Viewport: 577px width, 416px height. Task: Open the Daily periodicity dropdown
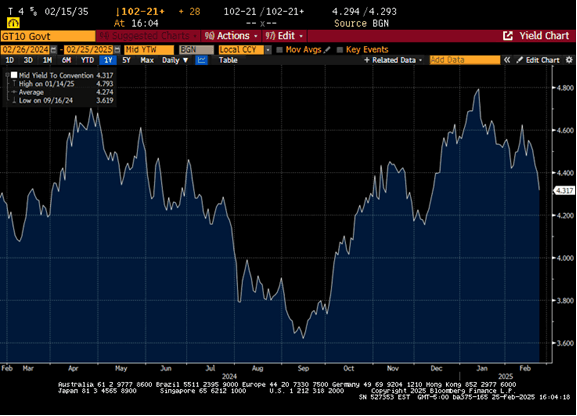(x=175, y=60)
